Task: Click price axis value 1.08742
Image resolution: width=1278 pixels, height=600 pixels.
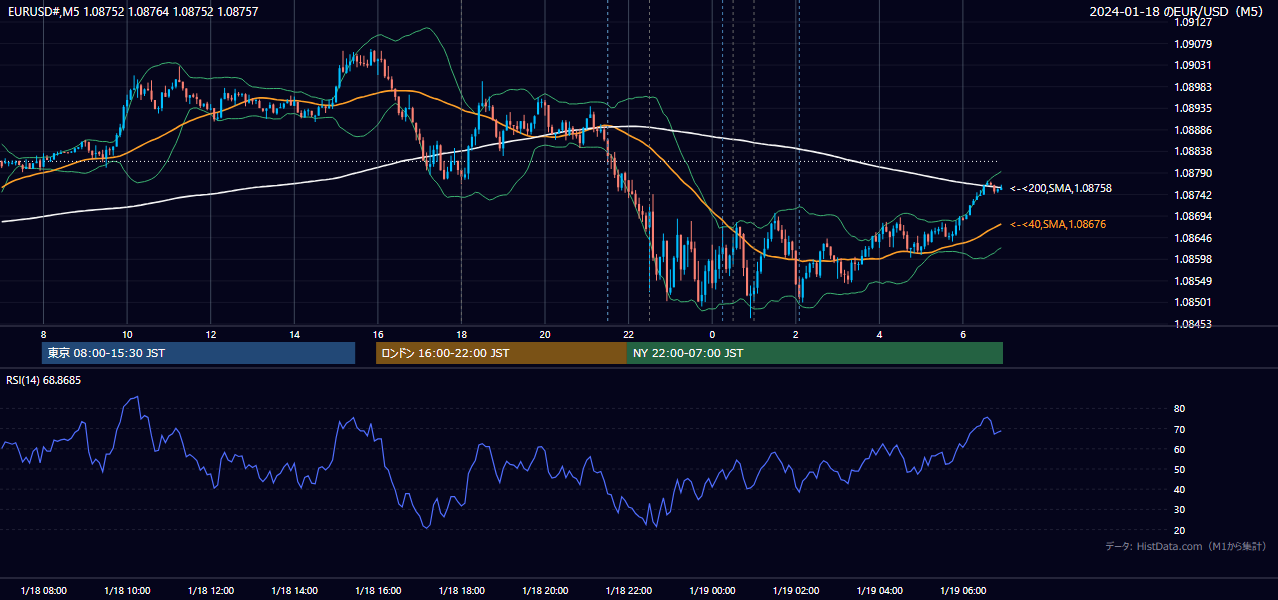Action: tap(1193, 195)
